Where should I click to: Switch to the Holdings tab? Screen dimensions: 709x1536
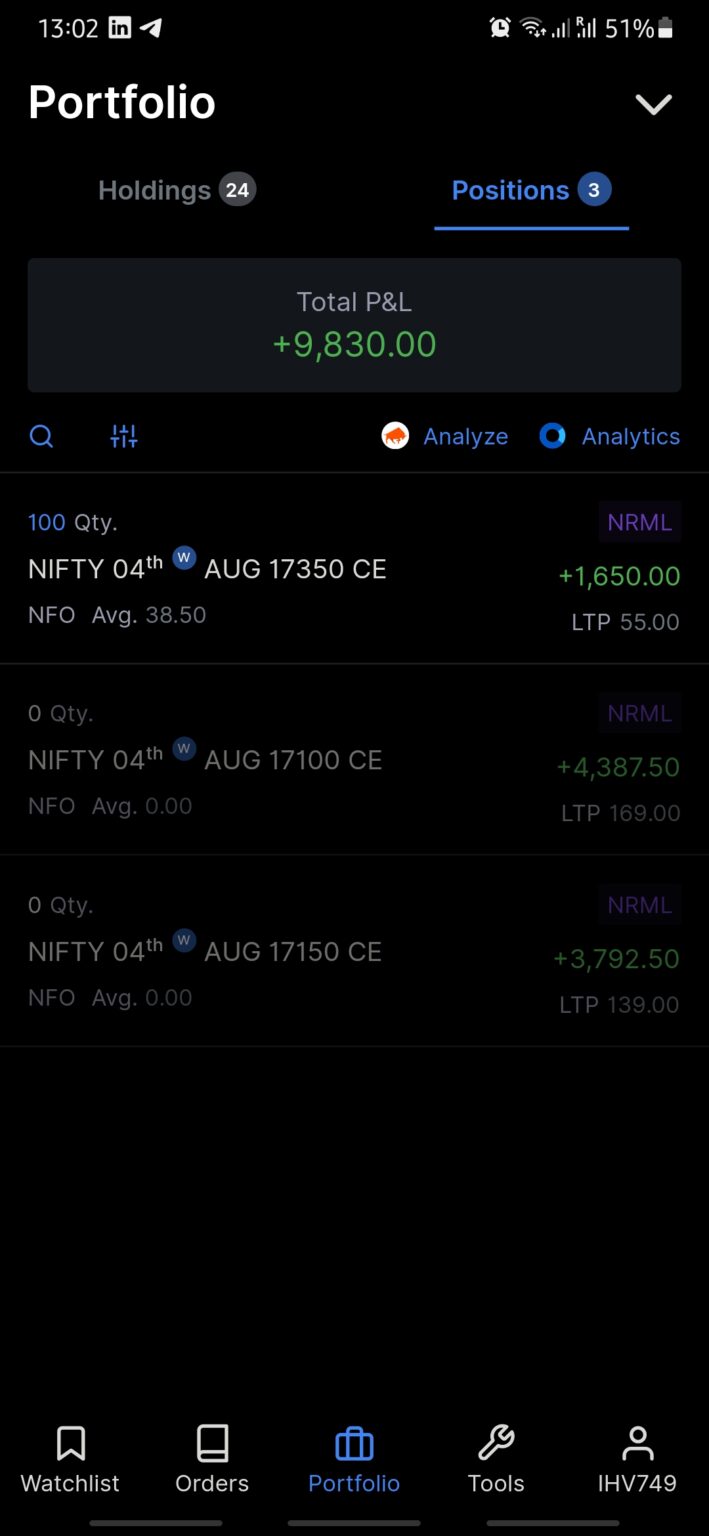(176, 190)
